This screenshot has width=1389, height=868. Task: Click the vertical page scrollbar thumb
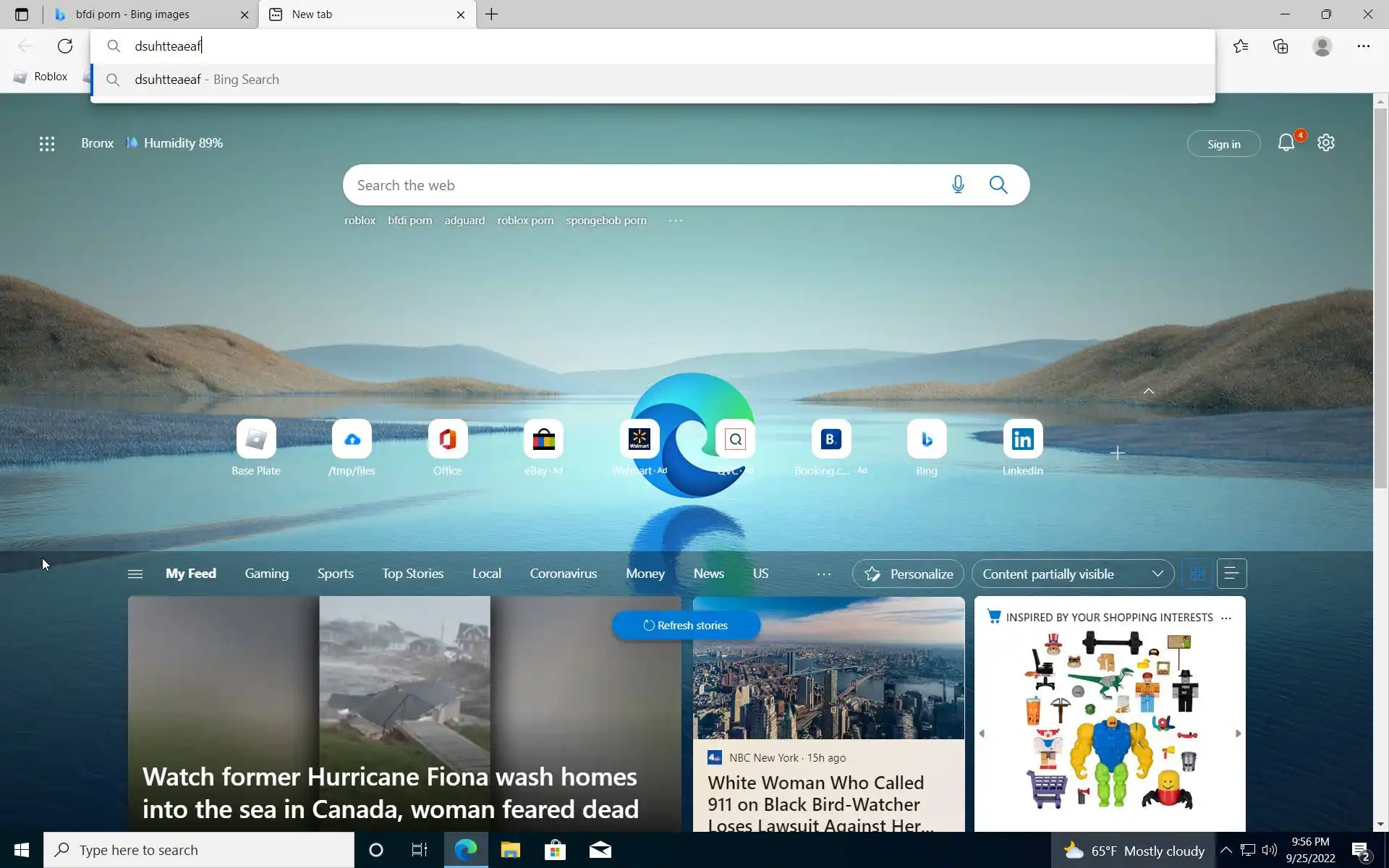pos(1380,297)
